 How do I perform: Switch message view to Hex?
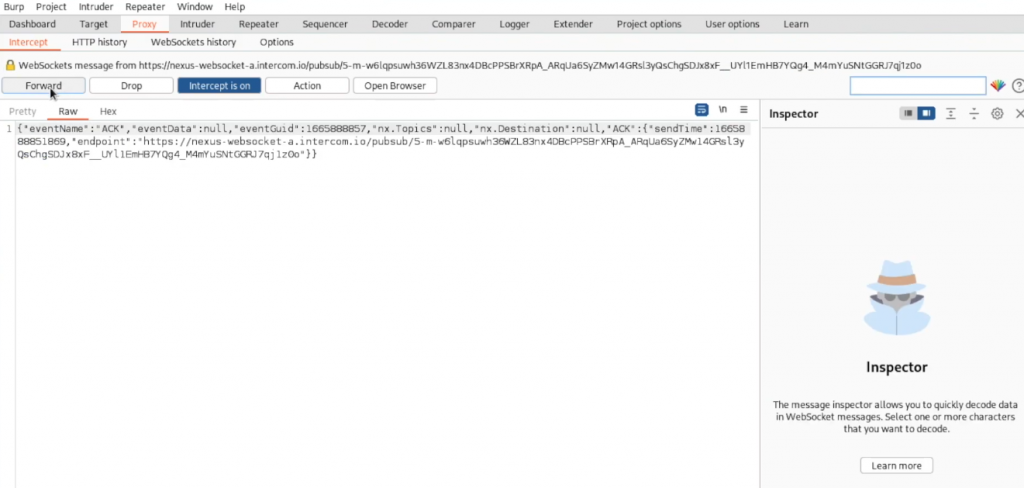coord(108,111)
